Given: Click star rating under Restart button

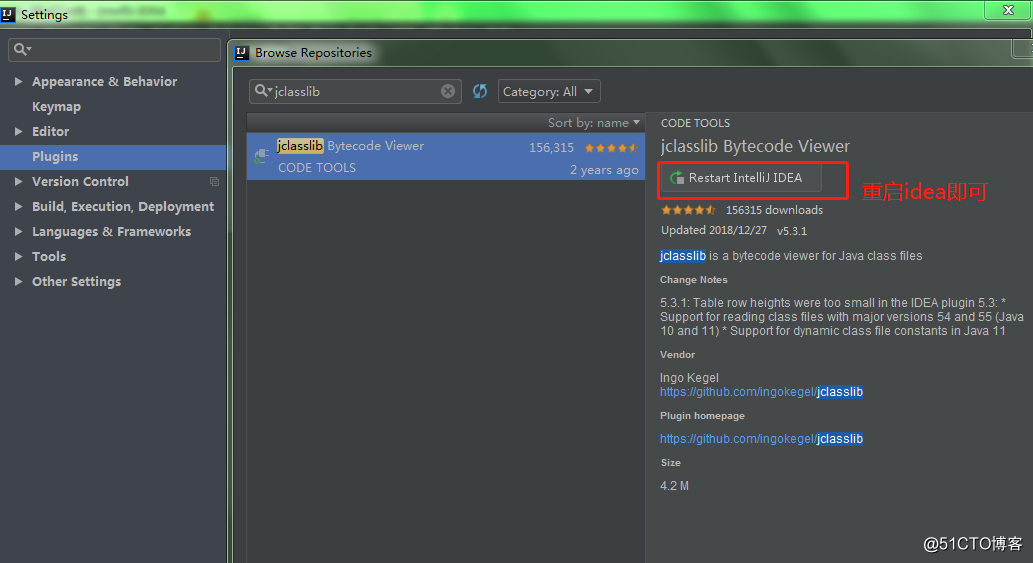Looking at the screenshot, I should (688, 210).
